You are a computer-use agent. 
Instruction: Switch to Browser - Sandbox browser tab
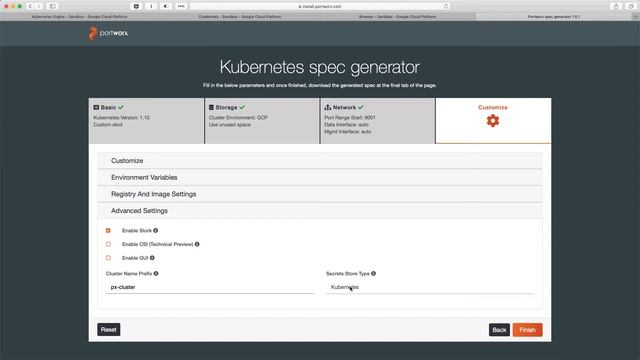[x=397, y=17]
